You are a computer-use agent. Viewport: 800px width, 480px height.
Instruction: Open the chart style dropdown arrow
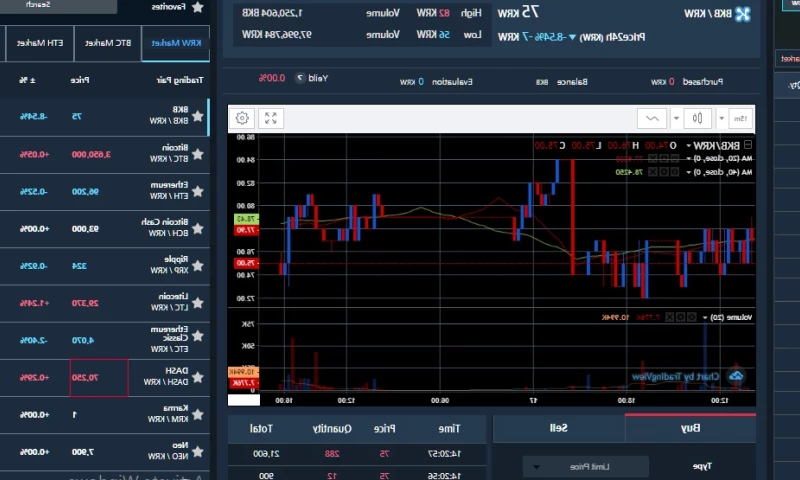[676, 118]
